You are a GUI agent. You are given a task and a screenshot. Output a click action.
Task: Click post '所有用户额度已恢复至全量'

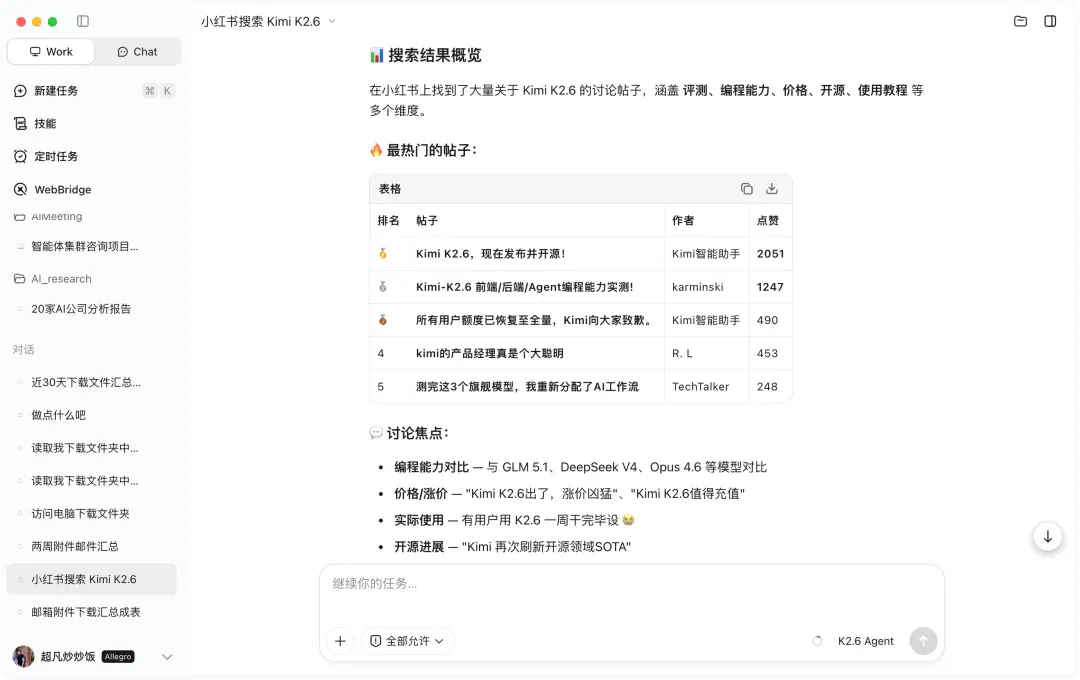534,320
